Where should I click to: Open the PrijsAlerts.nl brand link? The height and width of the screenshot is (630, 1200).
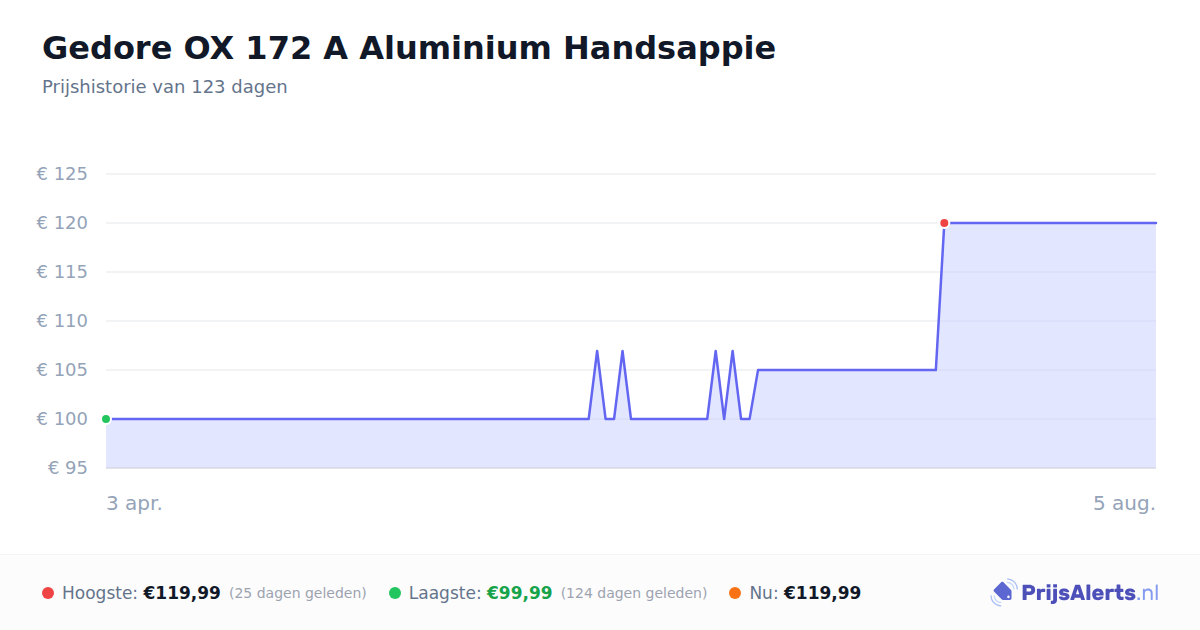click(1074, 593)
